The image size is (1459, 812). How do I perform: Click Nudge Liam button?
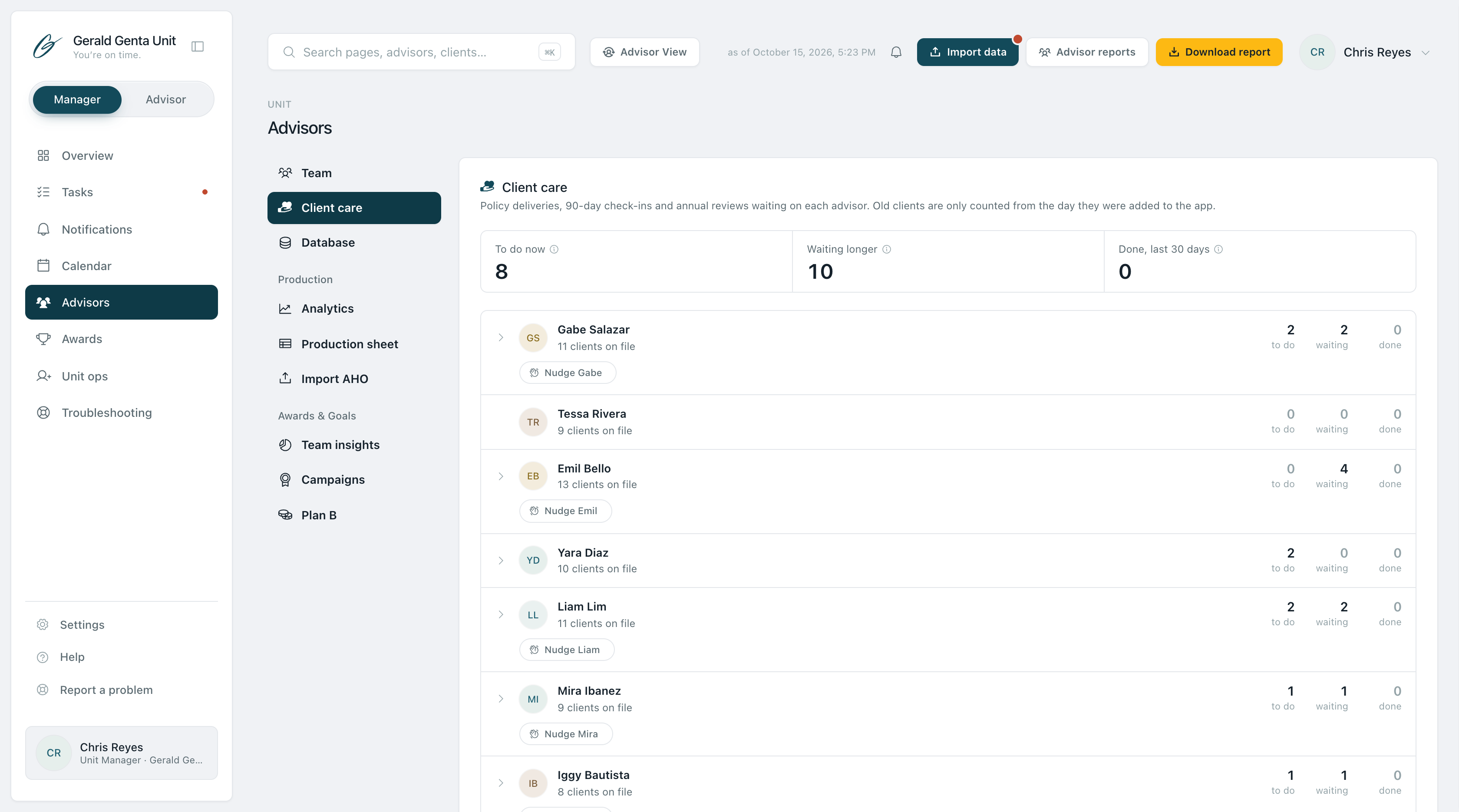(566, 650)
